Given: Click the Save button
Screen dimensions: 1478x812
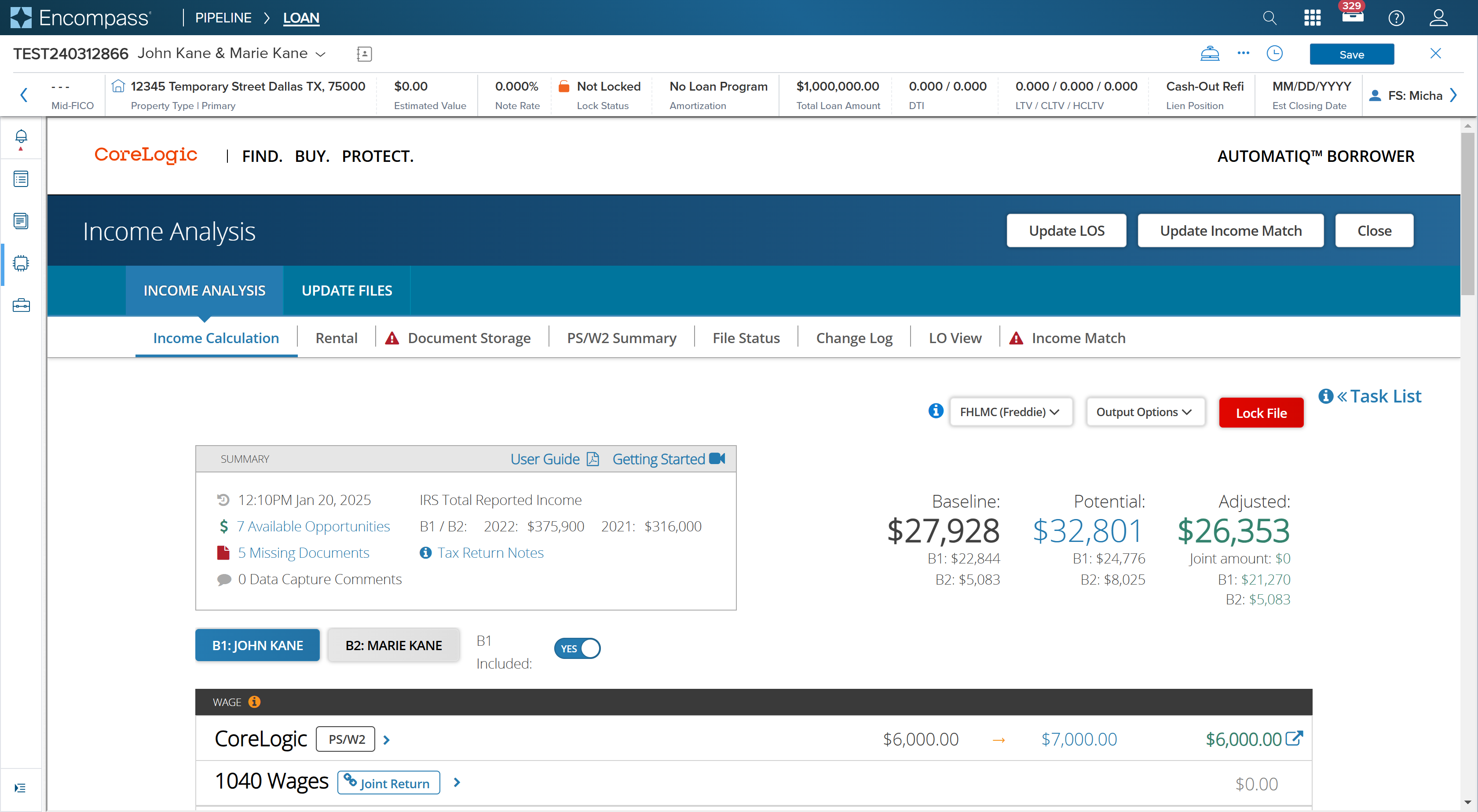Looking at the screenshot, I should pyautogui.click(x=1351, y=54).
